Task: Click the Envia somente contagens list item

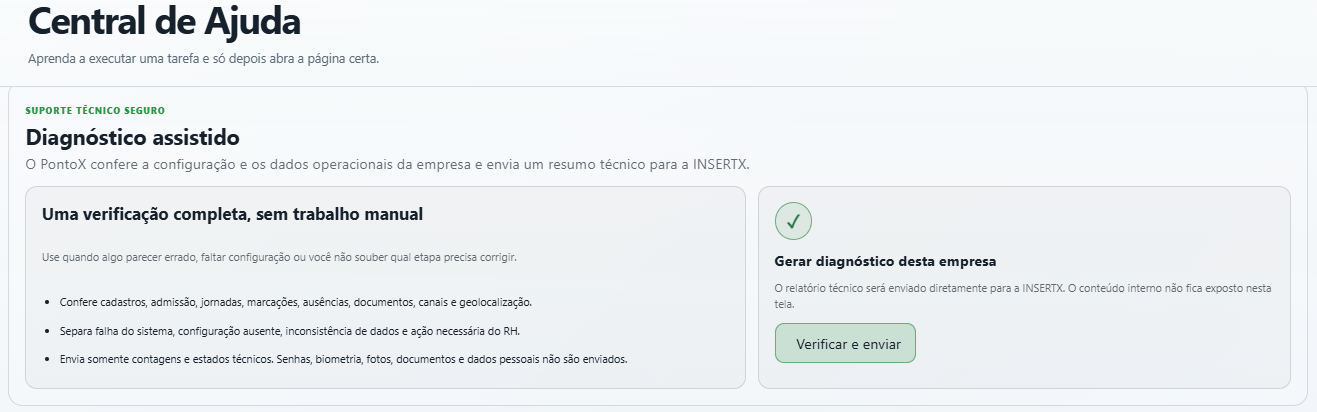Action: [x=343, y=358]
